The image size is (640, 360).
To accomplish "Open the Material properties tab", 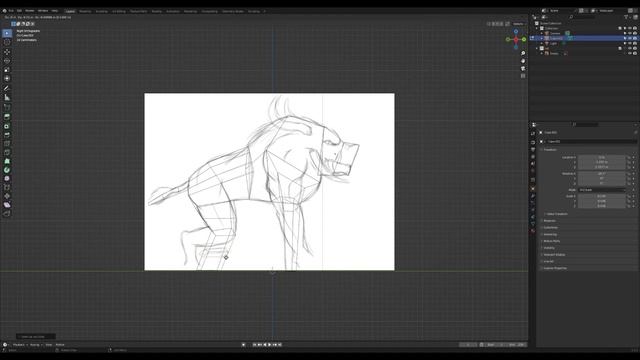I will tap(533, 231).
